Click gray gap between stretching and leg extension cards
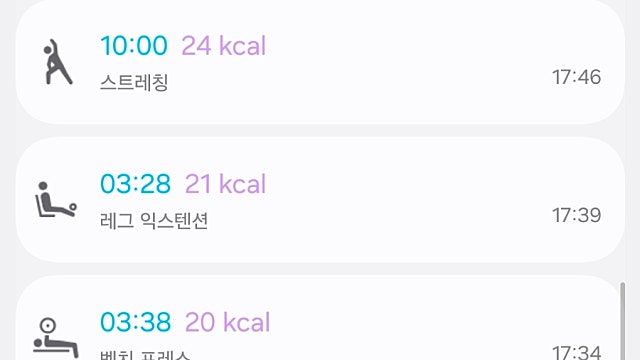 (320, 131)
